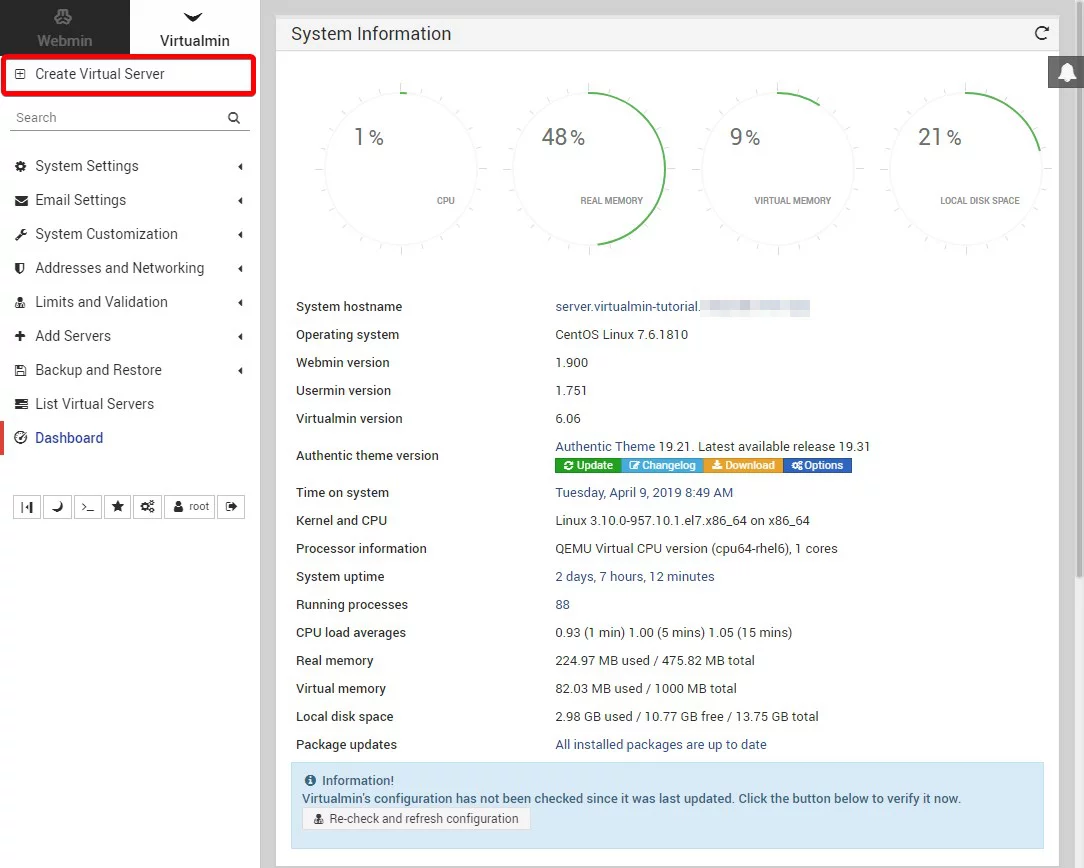Click the CPU usage gauge
This screenshot has height=868, width=1084.
(402, 169)
